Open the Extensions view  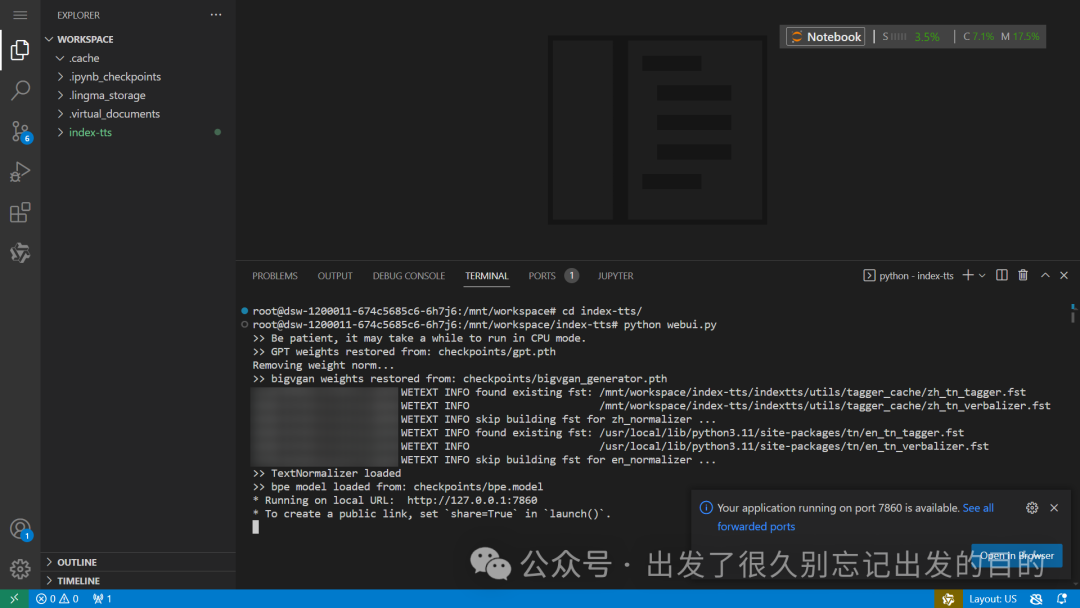[x=20, y=213]
